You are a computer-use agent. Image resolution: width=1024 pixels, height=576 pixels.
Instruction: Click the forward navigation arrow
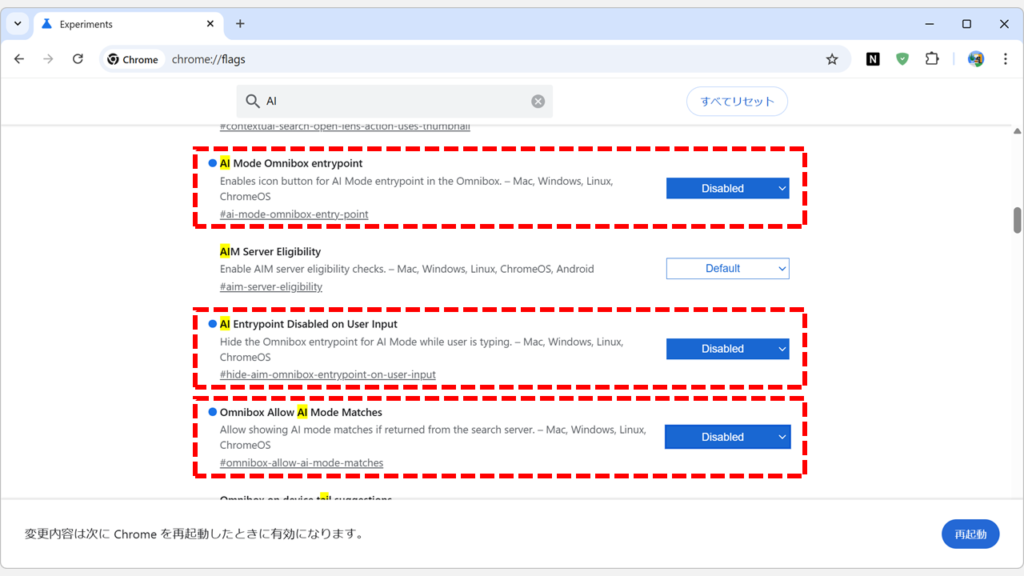pos(48,59)
